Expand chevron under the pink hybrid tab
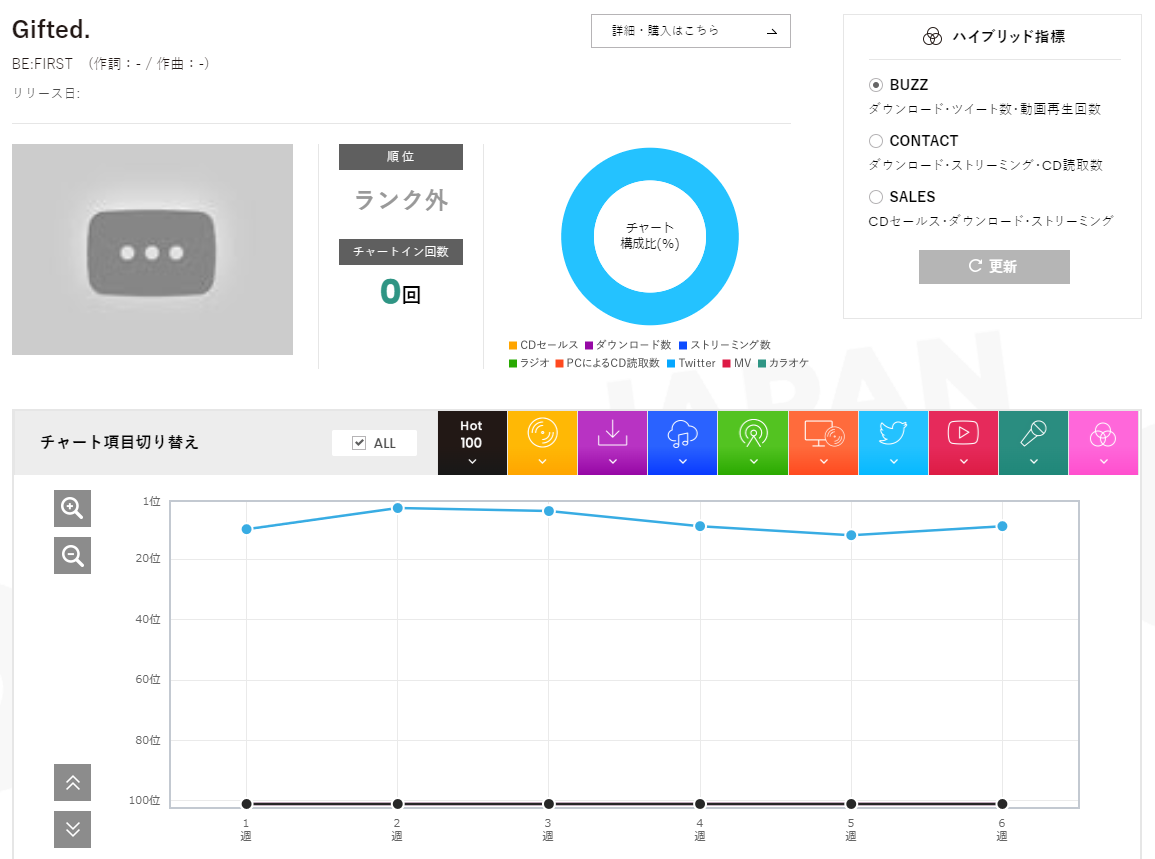 (1103, 462)
